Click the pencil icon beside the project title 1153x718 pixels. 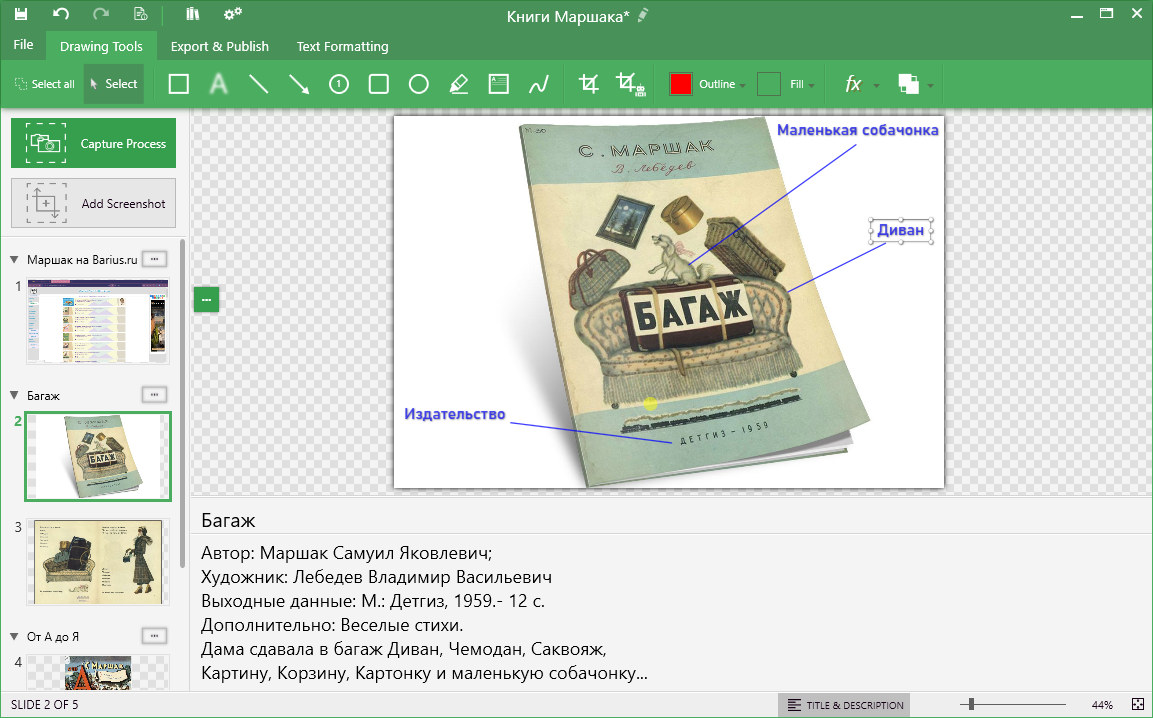[643, 15]
